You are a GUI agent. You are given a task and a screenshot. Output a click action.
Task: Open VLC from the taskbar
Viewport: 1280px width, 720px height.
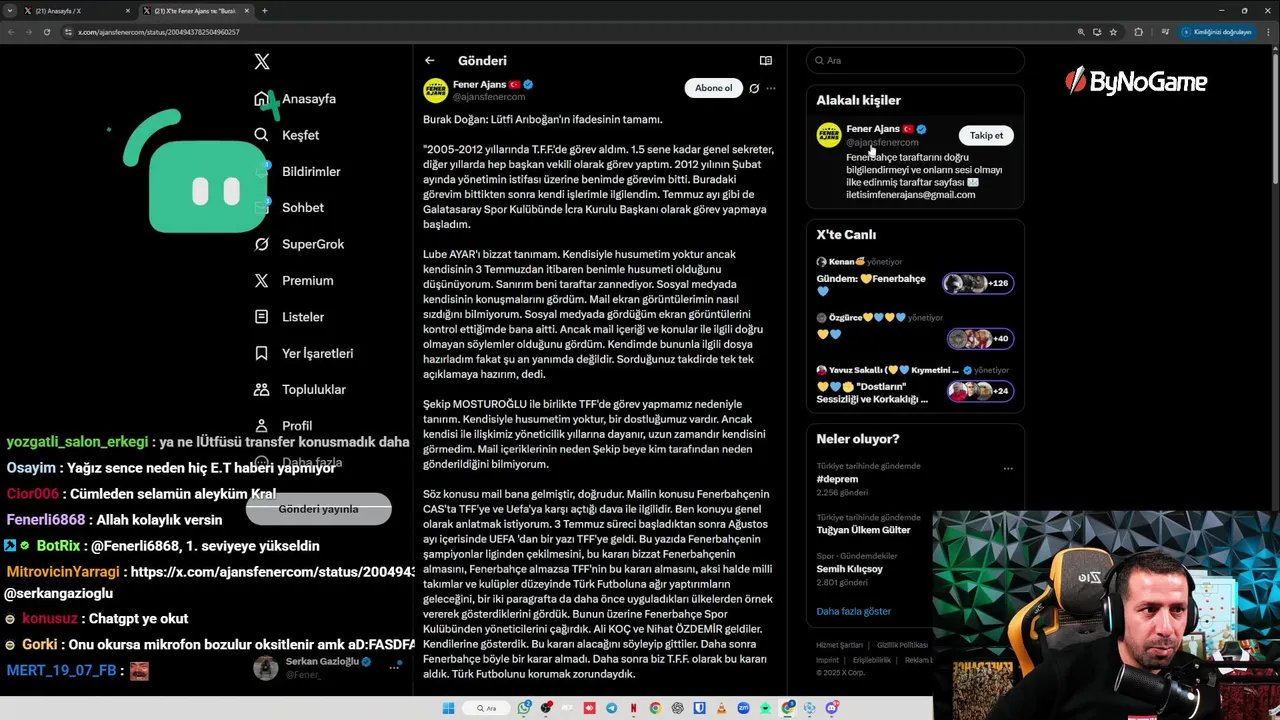coord(721,708)
